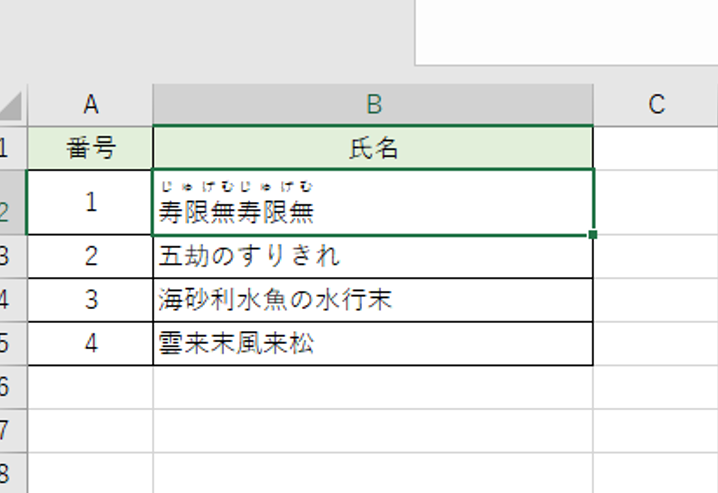718x493 pixels.
Task: Click number 4 cell in column A
Action: 90,343
